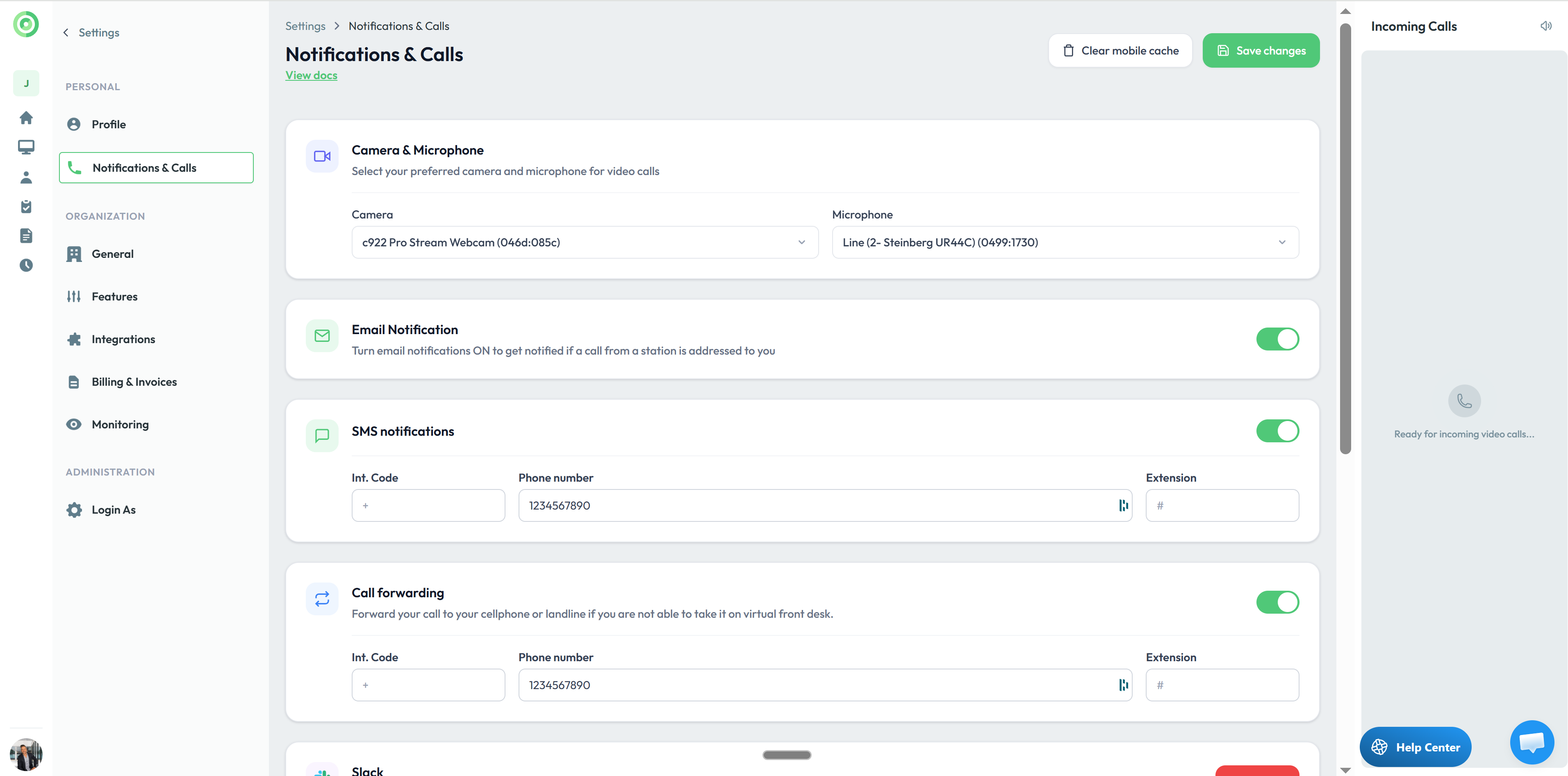Open the Camera dropdown

click(584, 242)
